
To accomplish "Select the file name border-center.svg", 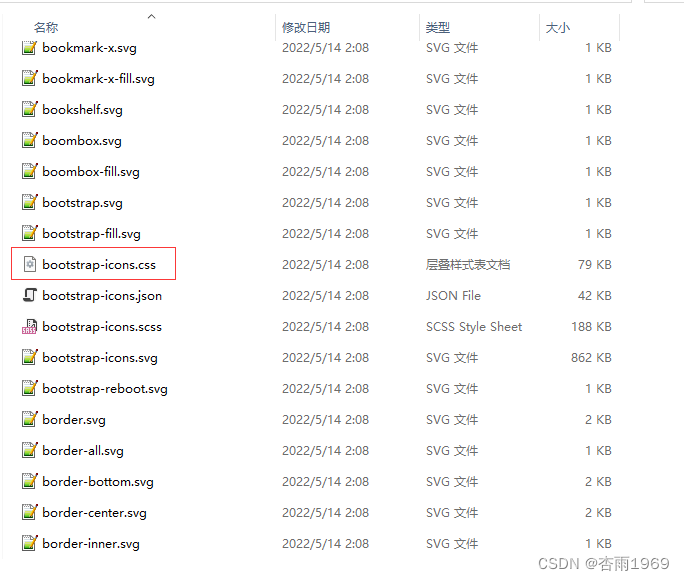I will (95, 512).
